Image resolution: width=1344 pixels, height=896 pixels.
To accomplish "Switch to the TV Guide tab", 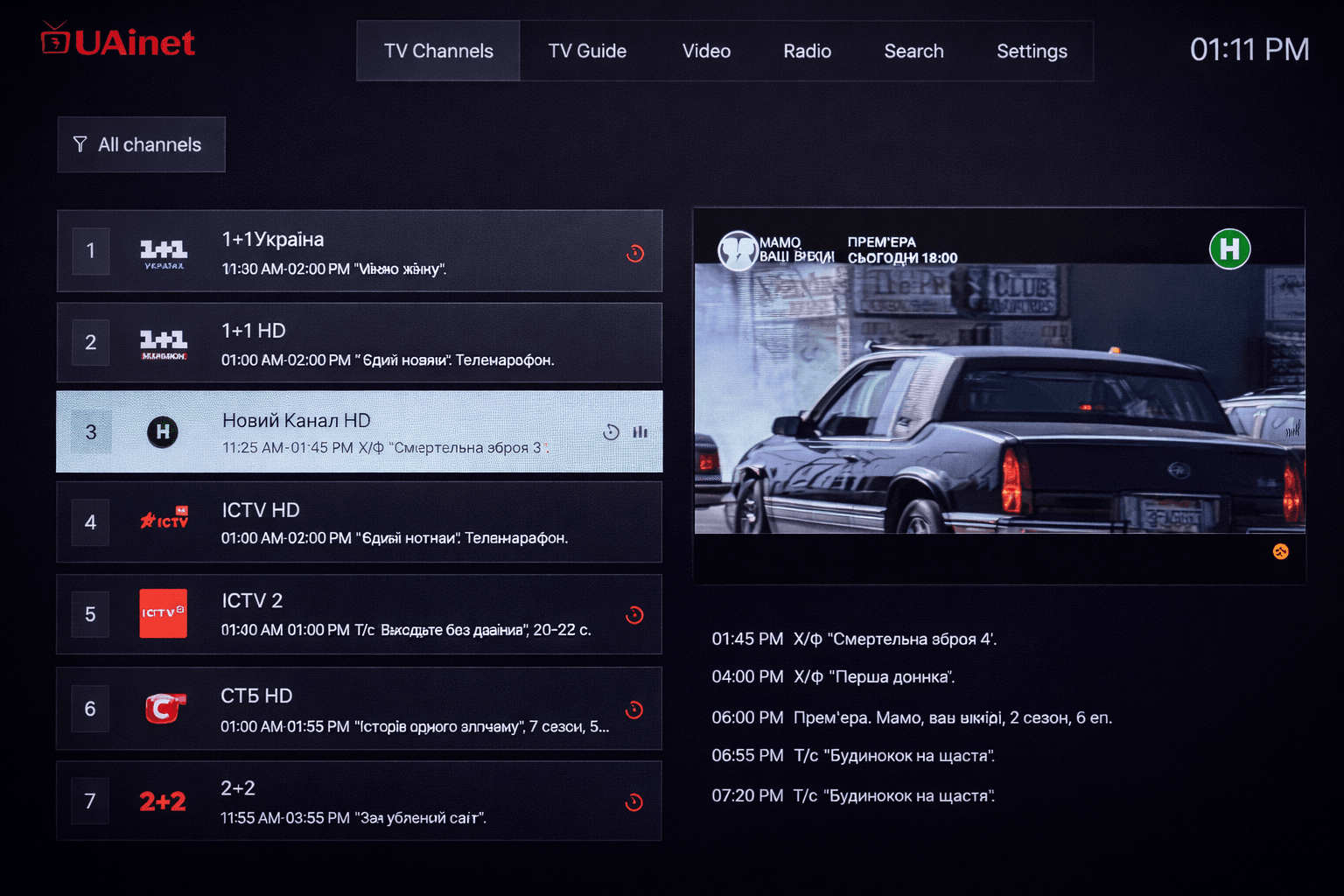I will 587,51.
